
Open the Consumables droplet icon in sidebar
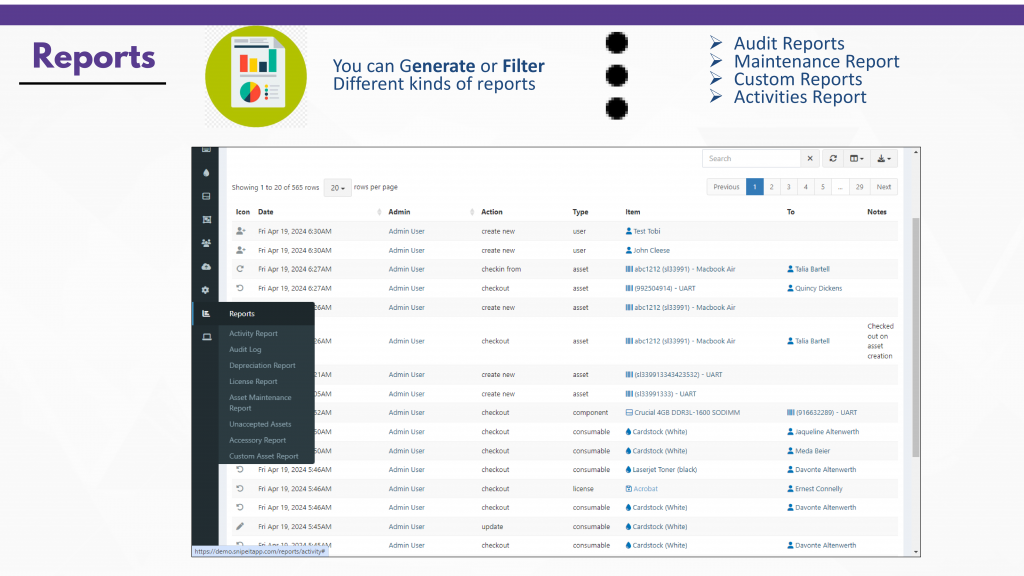(x=206, y=172)
